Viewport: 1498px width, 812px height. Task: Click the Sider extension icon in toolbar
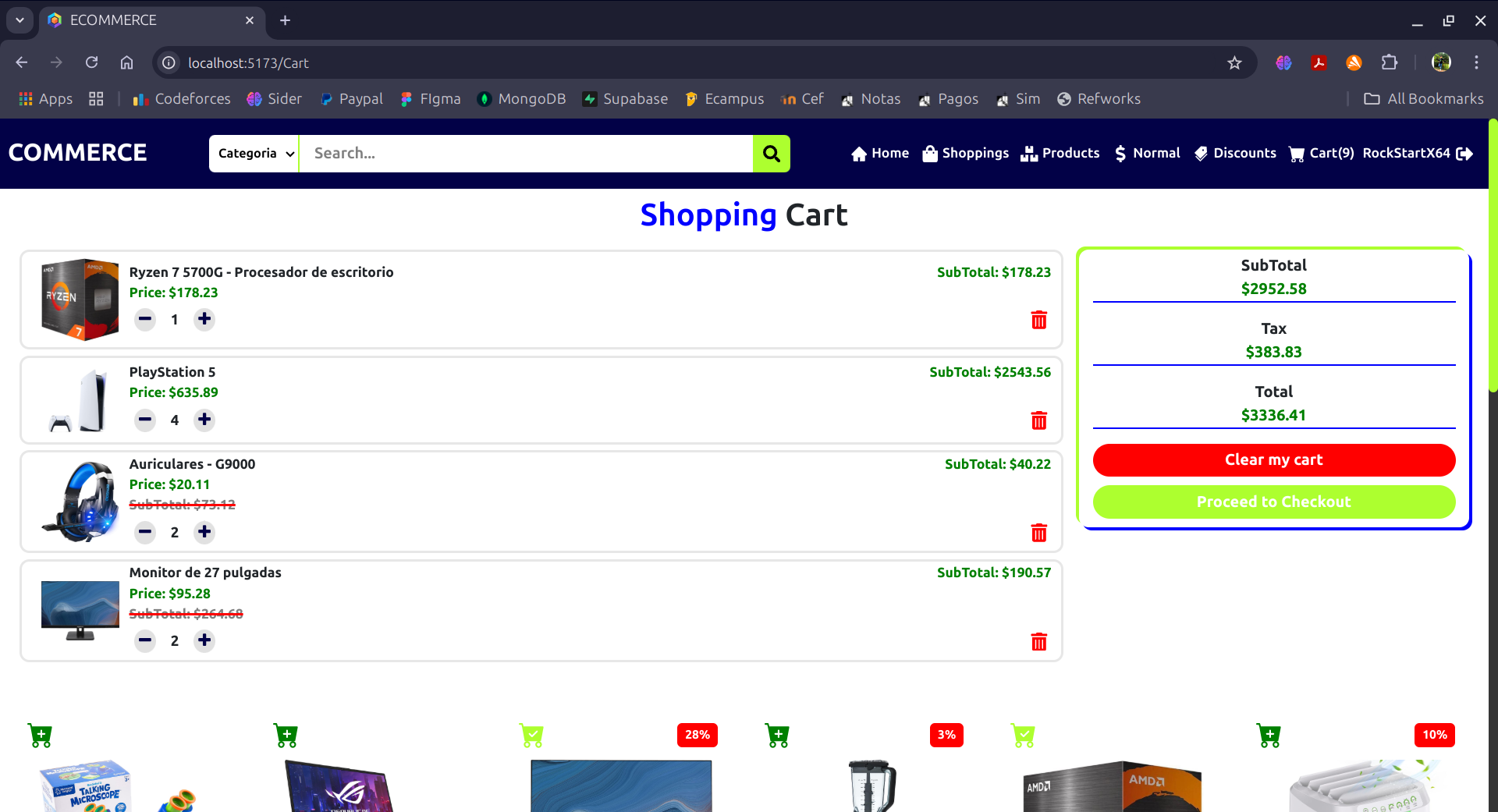point(1283,62)
